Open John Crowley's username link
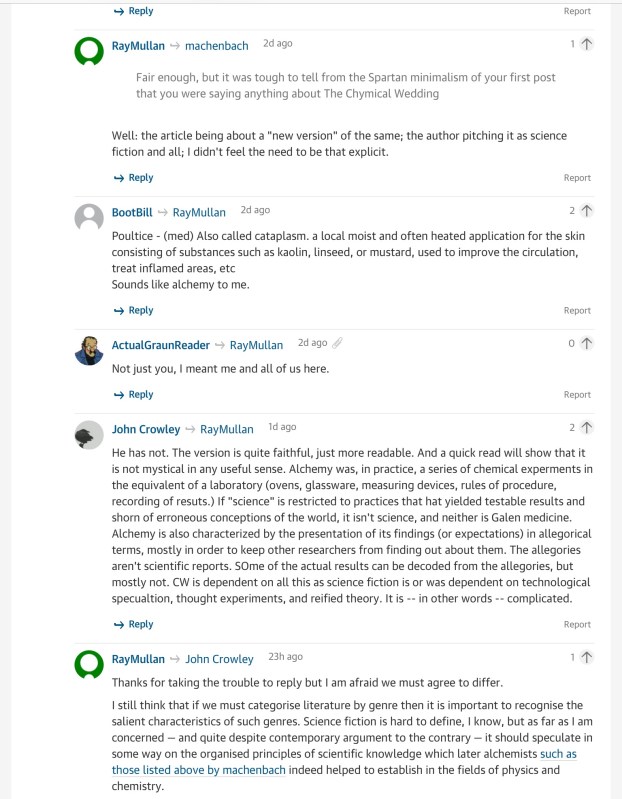This screenshot has width=622, height=799. [146, 429]
